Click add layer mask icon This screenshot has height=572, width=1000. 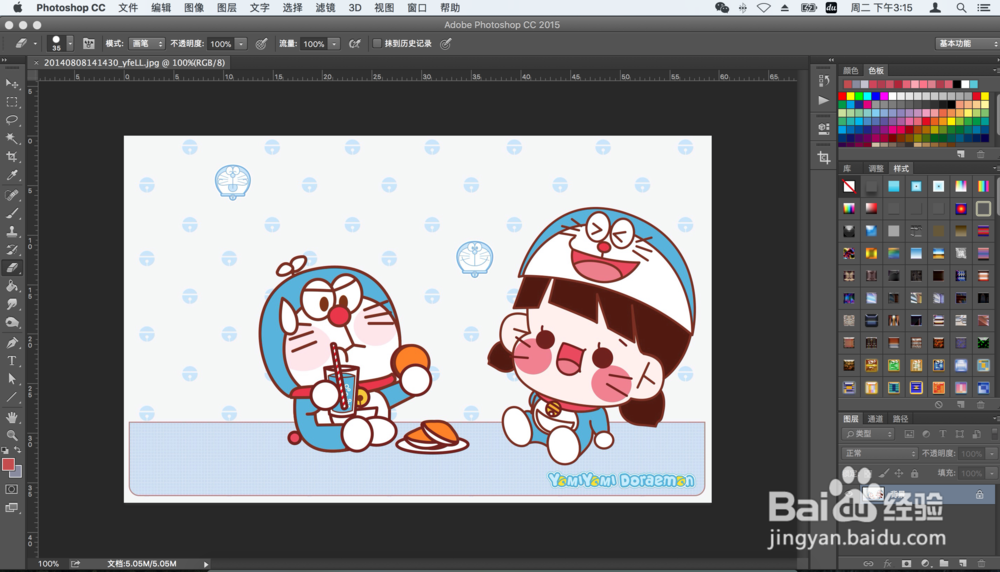pos(906,564)
